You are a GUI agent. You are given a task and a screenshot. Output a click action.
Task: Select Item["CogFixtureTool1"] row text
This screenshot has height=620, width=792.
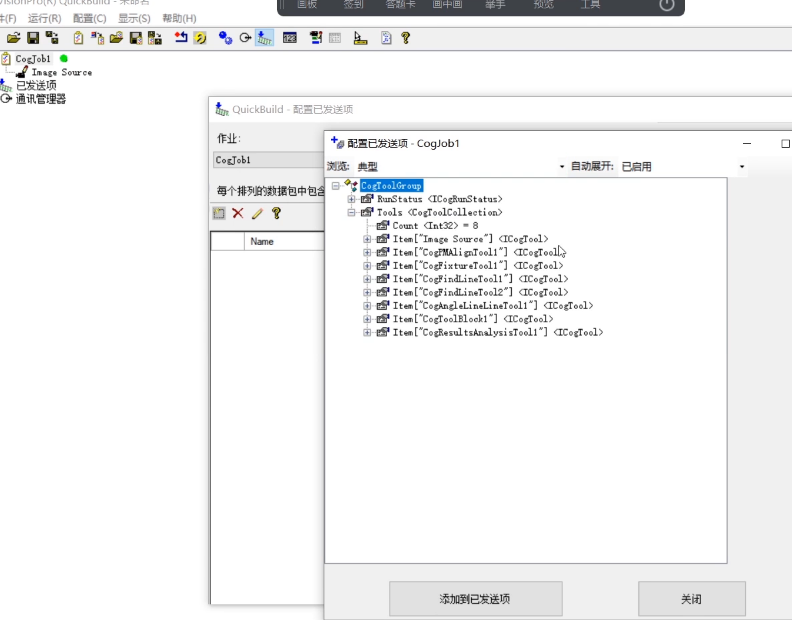(x=478, y=266)
